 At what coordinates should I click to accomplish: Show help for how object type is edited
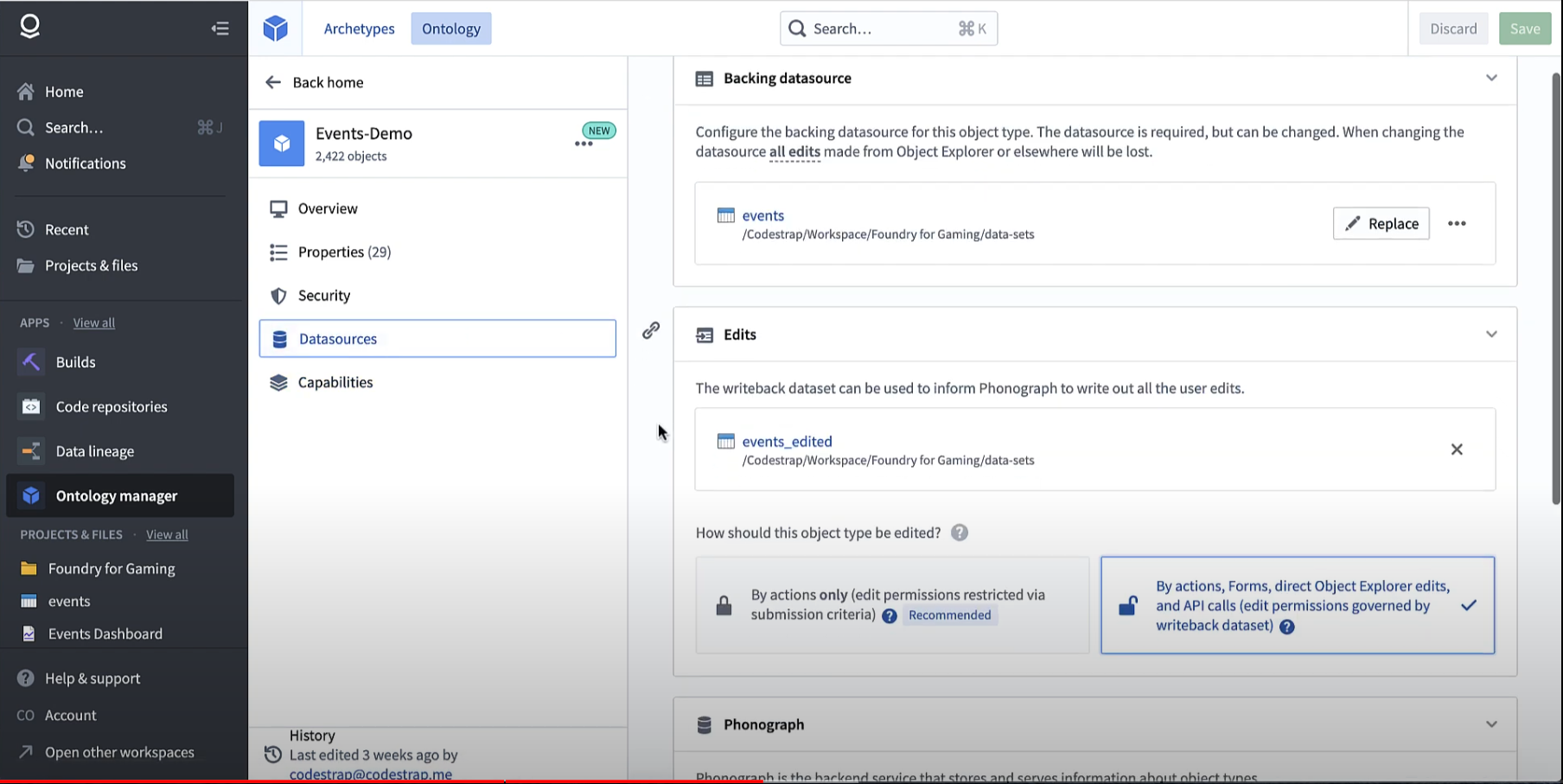click(x=960, y=532)
